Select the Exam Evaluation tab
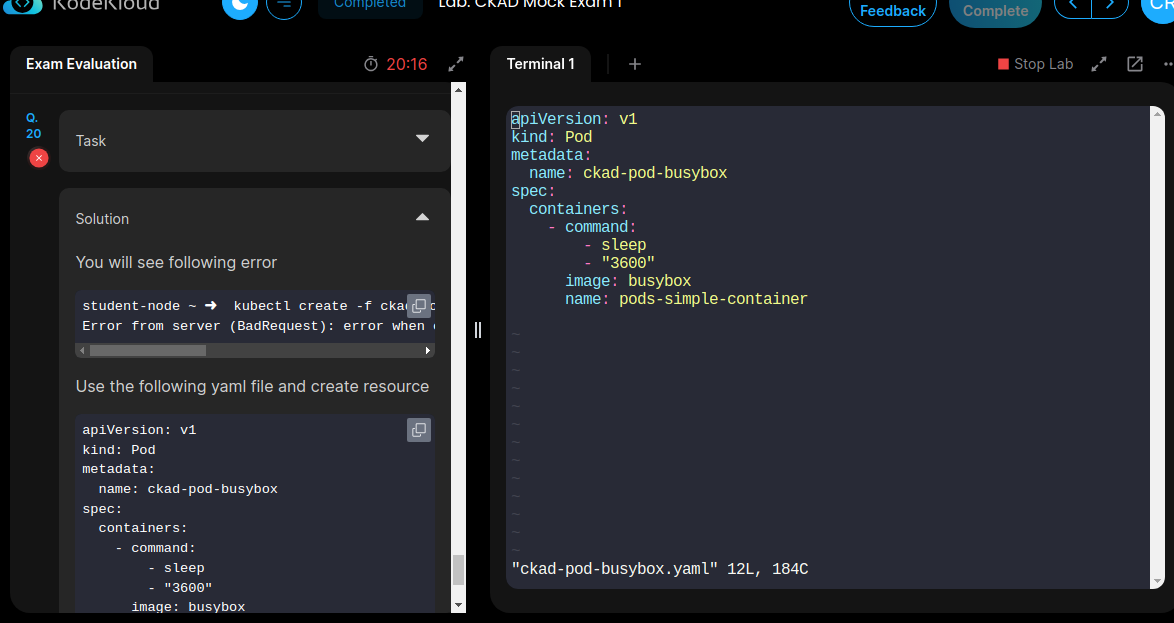This screenshot has width=1174, height=623. 81,64
